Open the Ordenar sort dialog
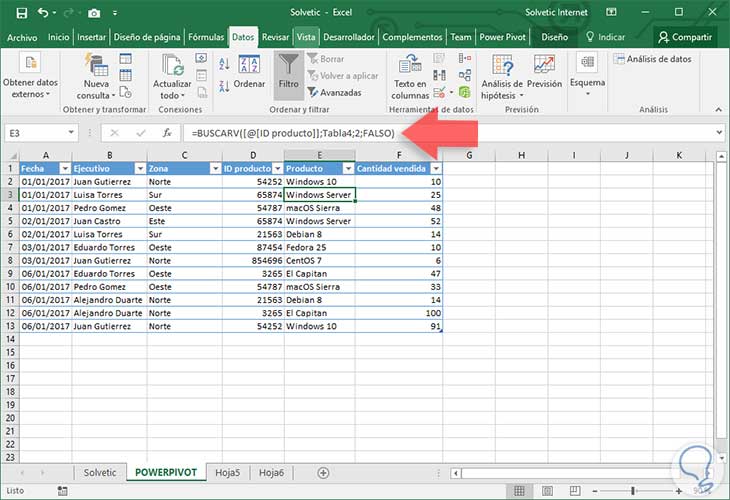Viewport: 730px width, 500px height. tap(250, 72)
